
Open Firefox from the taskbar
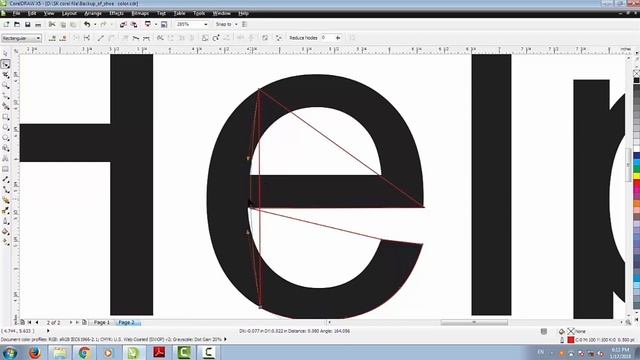[35, 352]
